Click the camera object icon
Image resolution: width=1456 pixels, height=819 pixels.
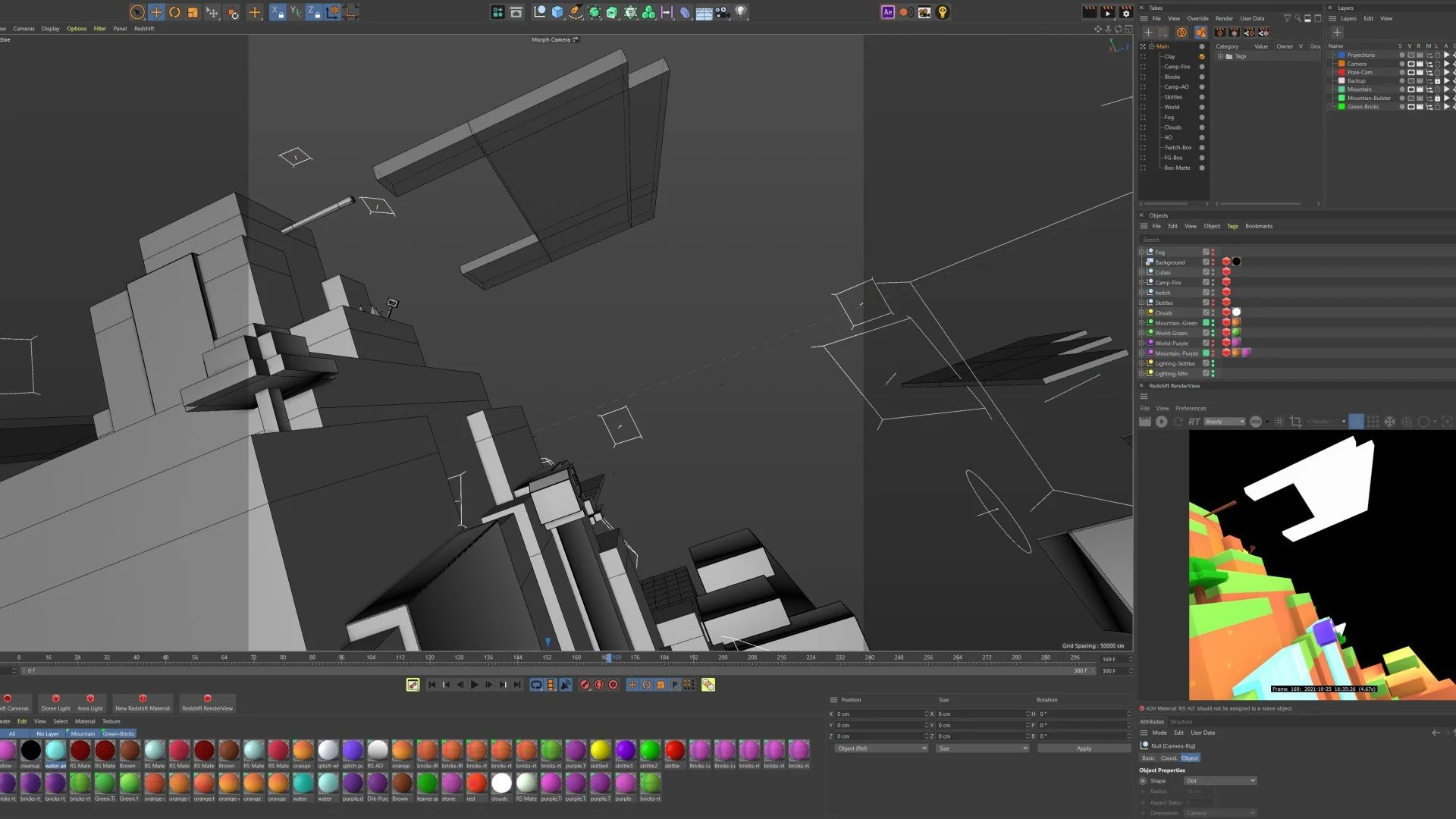pyautogui.click(x=722, y=12)
